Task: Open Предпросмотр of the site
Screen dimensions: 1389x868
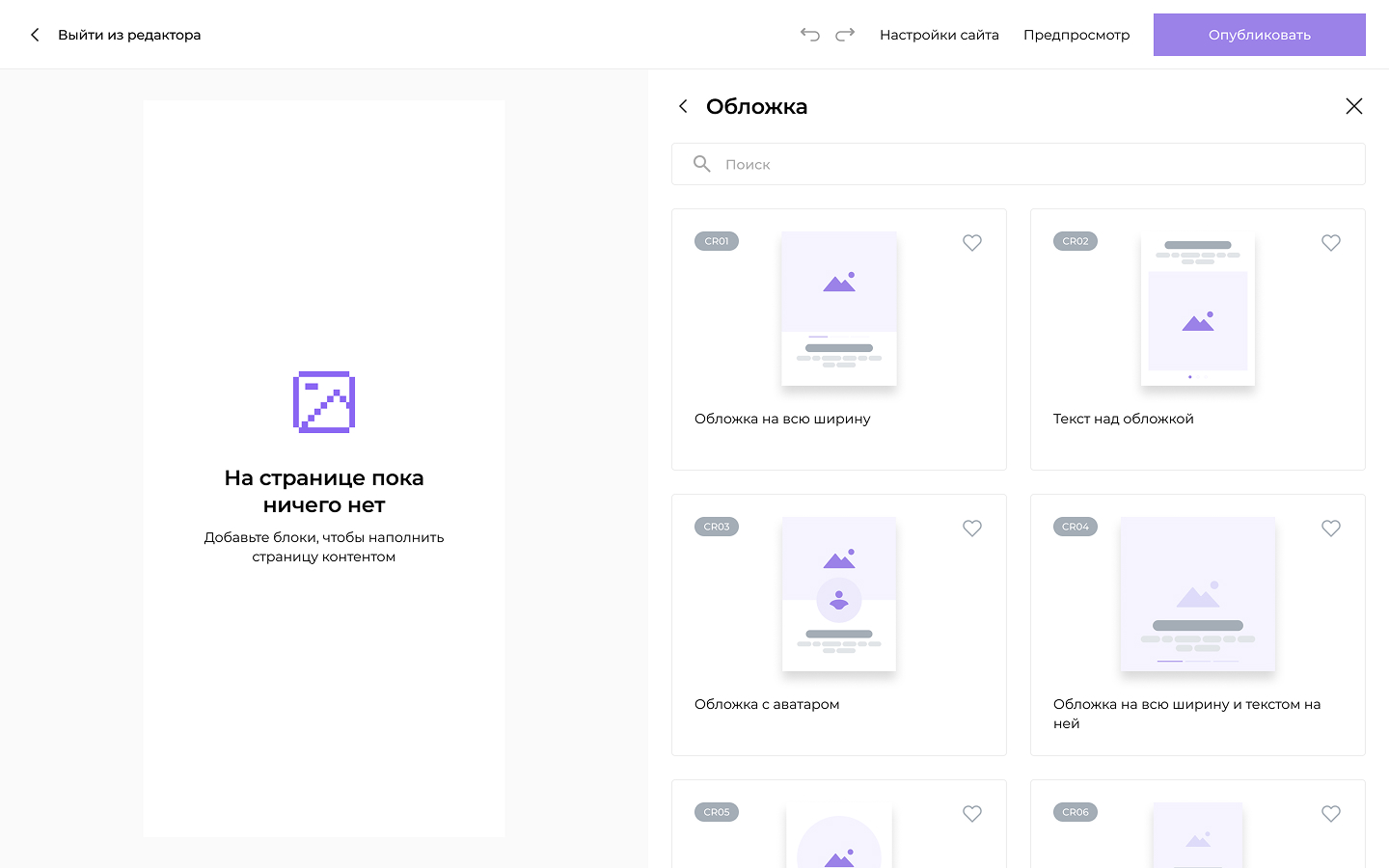Action: (1076, 35)
